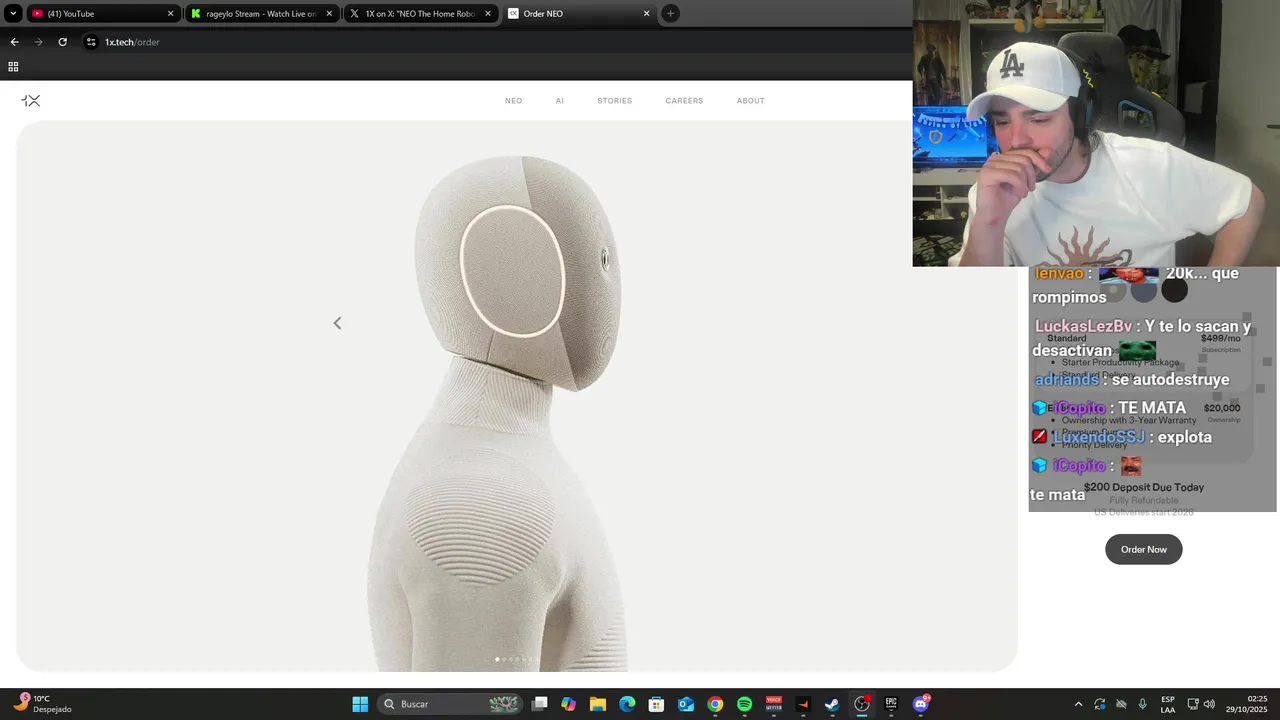Viewport: 1280px width, 720px height.
Task: Open the STORIES navigation item
Action: coord(615,101)
